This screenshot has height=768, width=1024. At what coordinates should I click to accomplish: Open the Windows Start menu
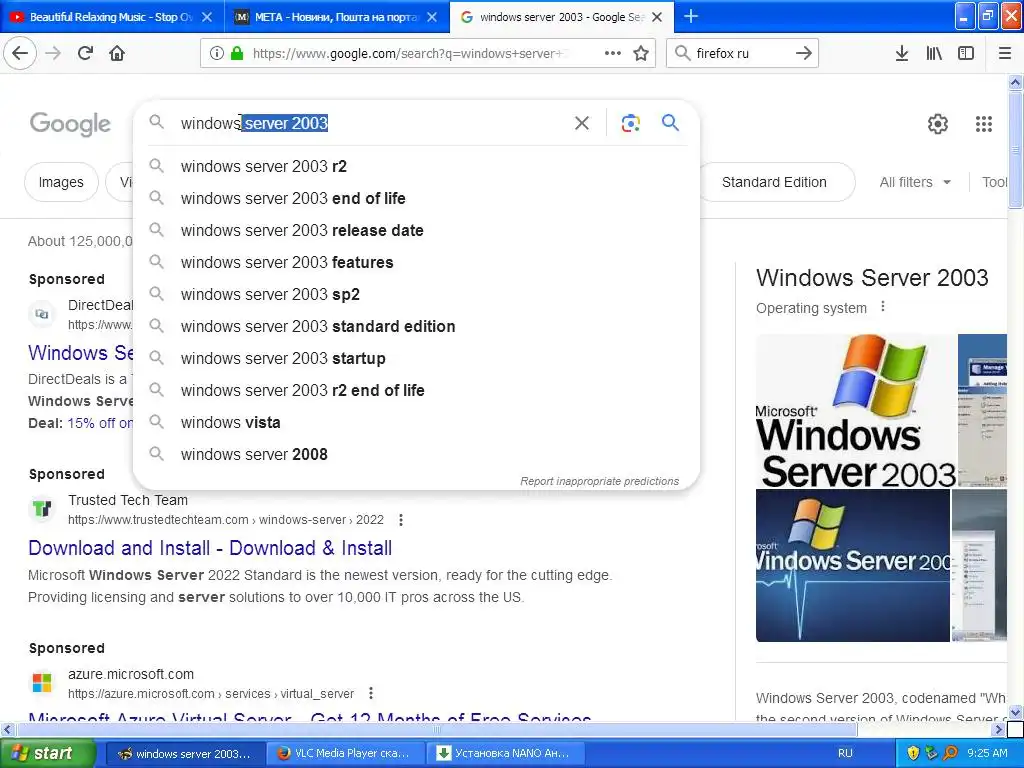point(48,753)
